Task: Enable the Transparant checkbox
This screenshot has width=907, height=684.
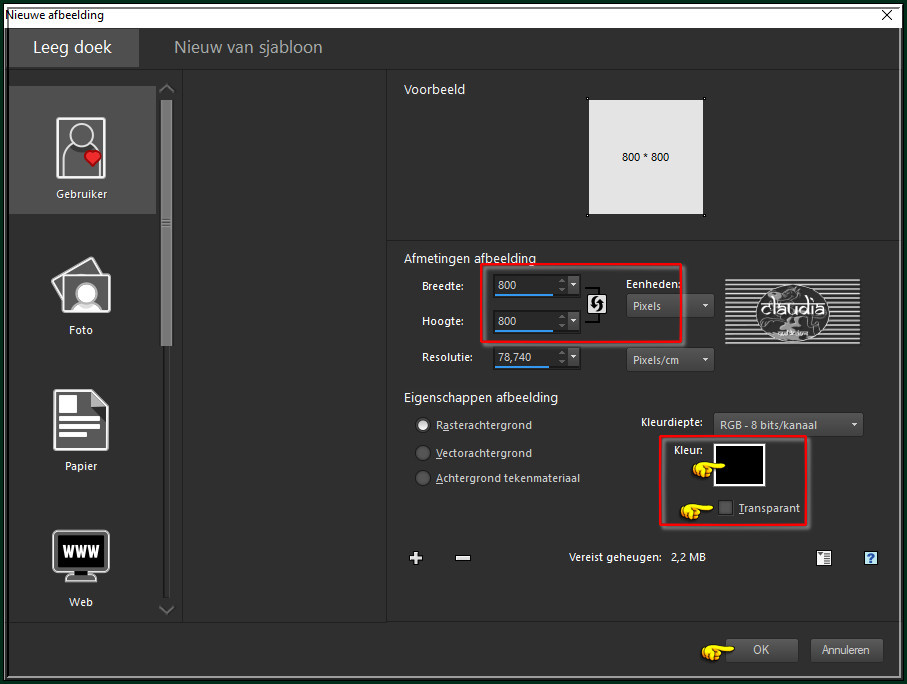Action: click(725, 508)
